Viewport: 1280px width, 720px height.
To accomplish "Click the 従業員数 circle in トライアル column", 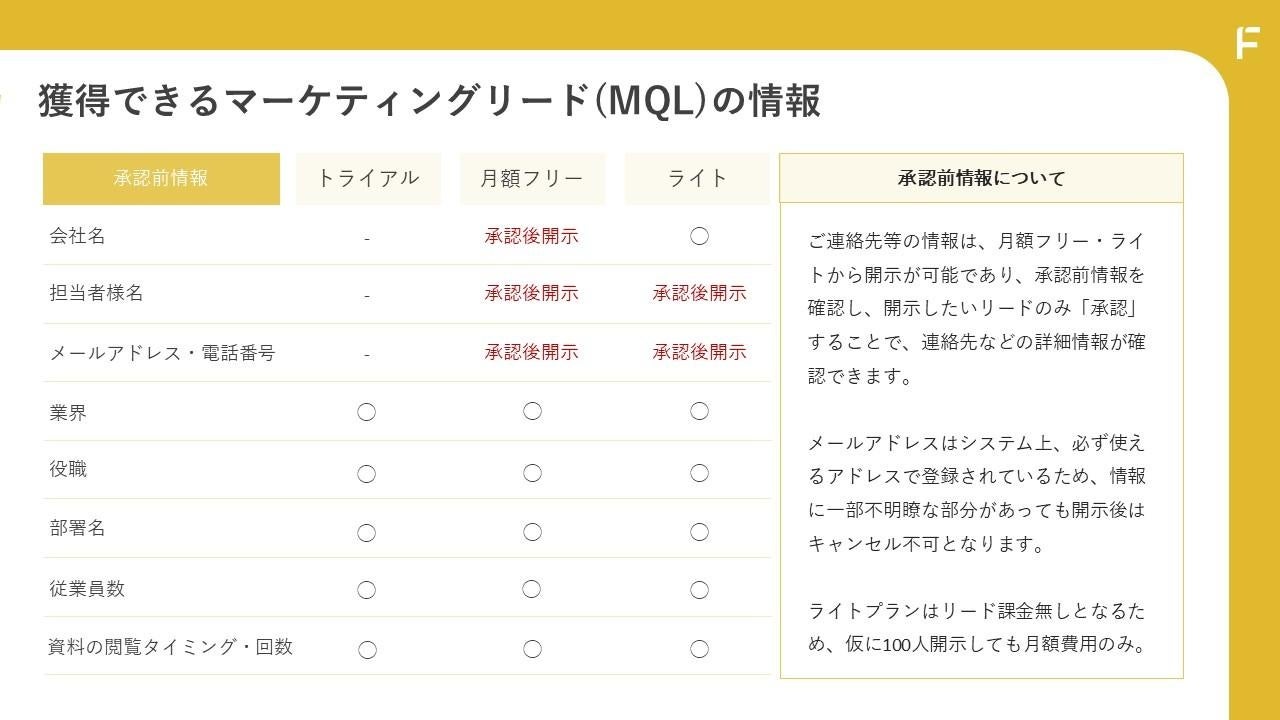I will coord(367,590).
